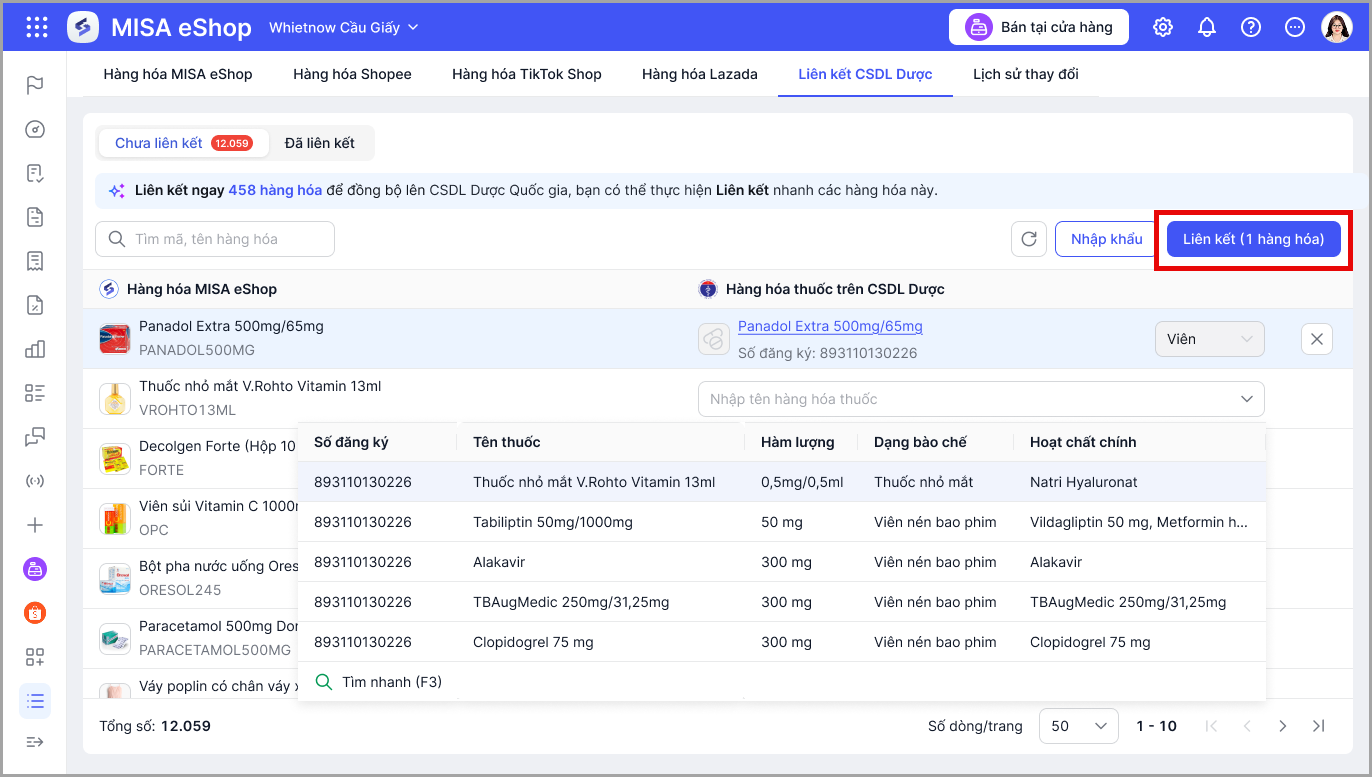Open the app launcher grid icon
Image resolution: width=1372 pixels, height=777 pixels.
point(37,27)
